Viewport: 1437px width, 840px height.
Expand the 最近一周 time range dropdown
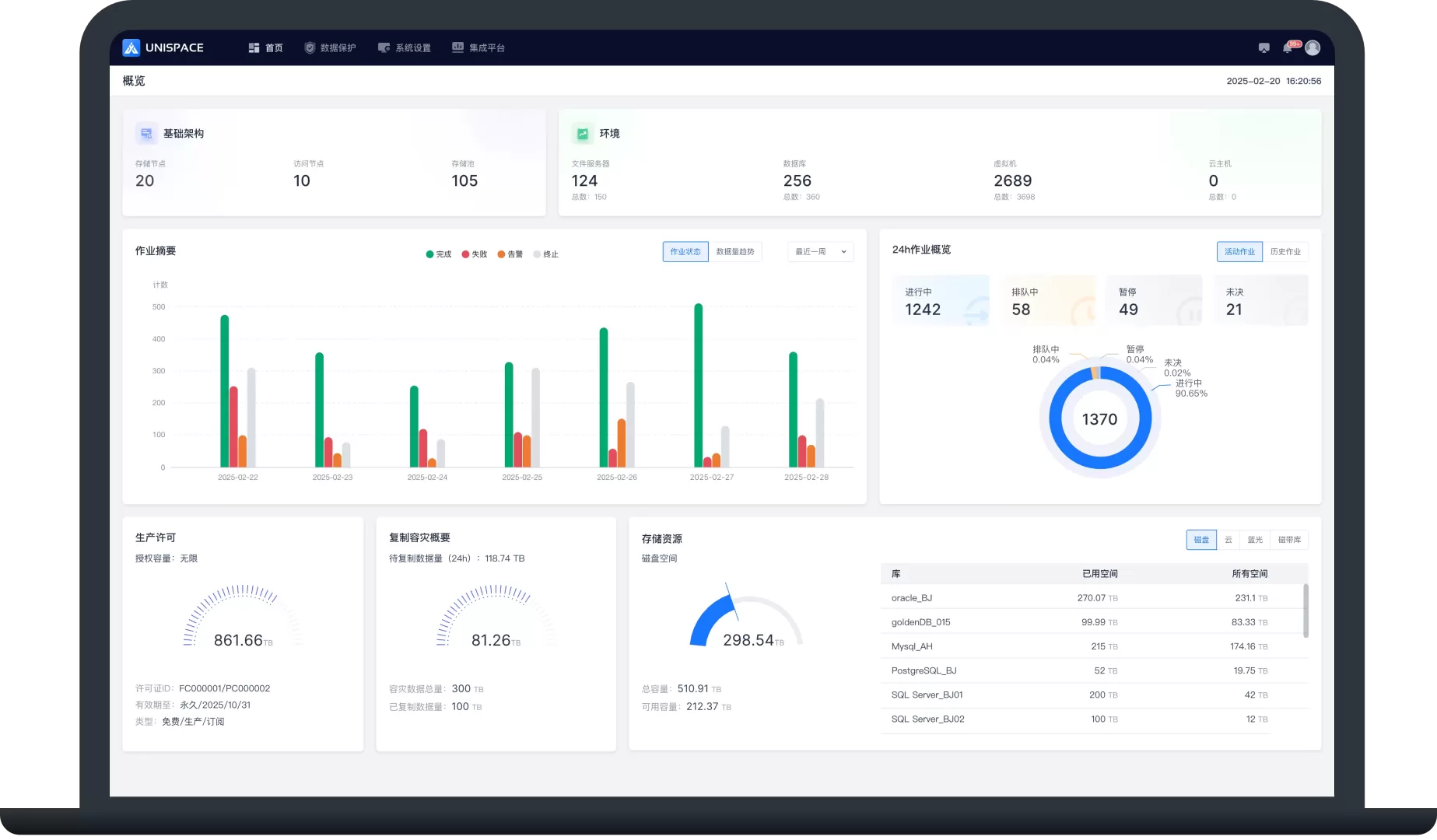[x=820, y=252]
